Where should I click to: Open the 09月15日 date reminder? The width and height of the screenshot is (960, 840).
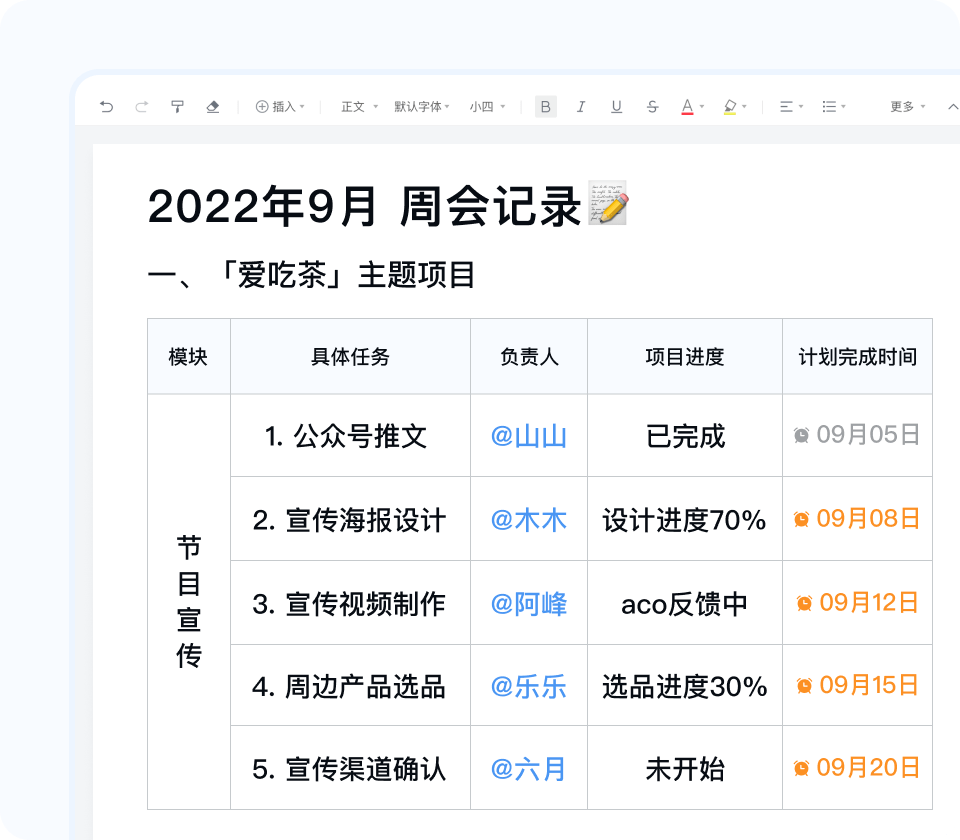click(x=869, y=685)
